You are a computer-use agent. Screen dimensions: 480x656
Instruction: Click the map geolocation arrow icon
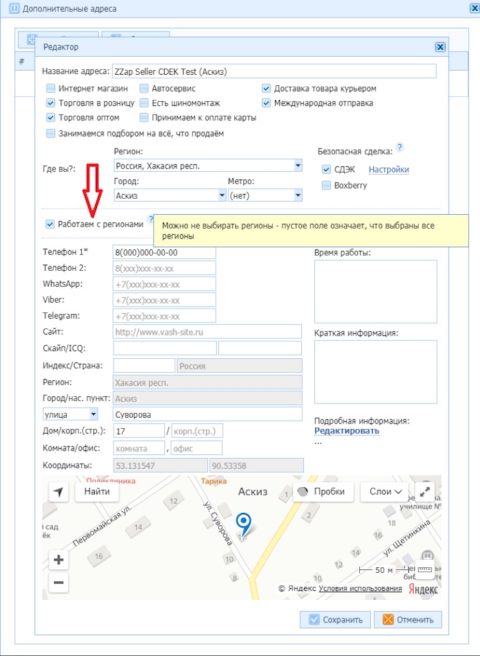(59, 492)
